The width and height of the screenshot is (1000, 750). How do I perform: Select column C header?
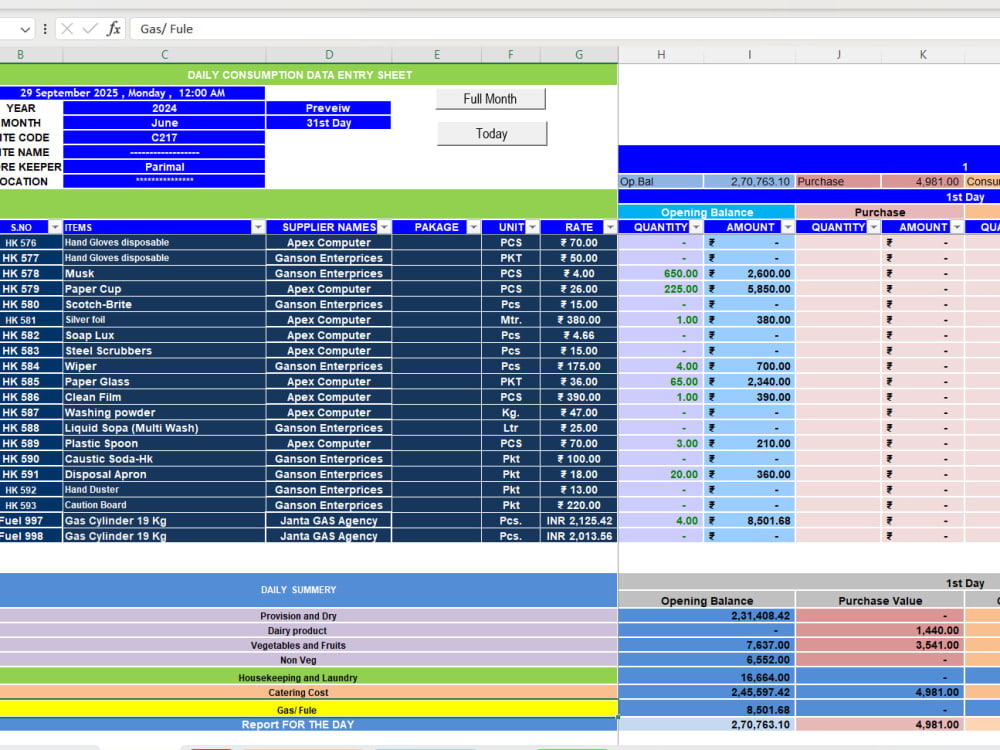click(165, 55)
